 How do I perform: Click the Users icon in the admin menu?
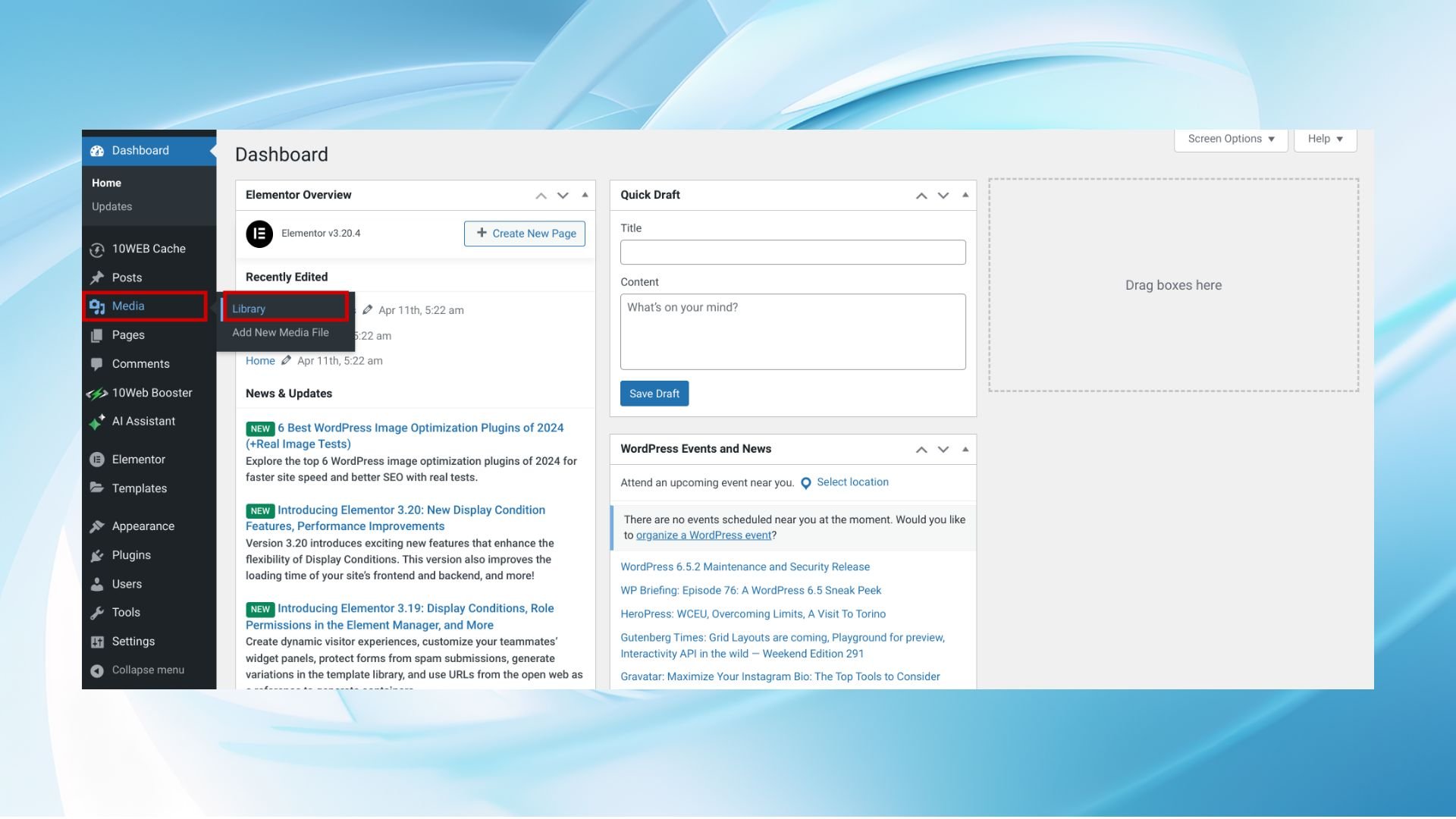(x=98, y=584)
